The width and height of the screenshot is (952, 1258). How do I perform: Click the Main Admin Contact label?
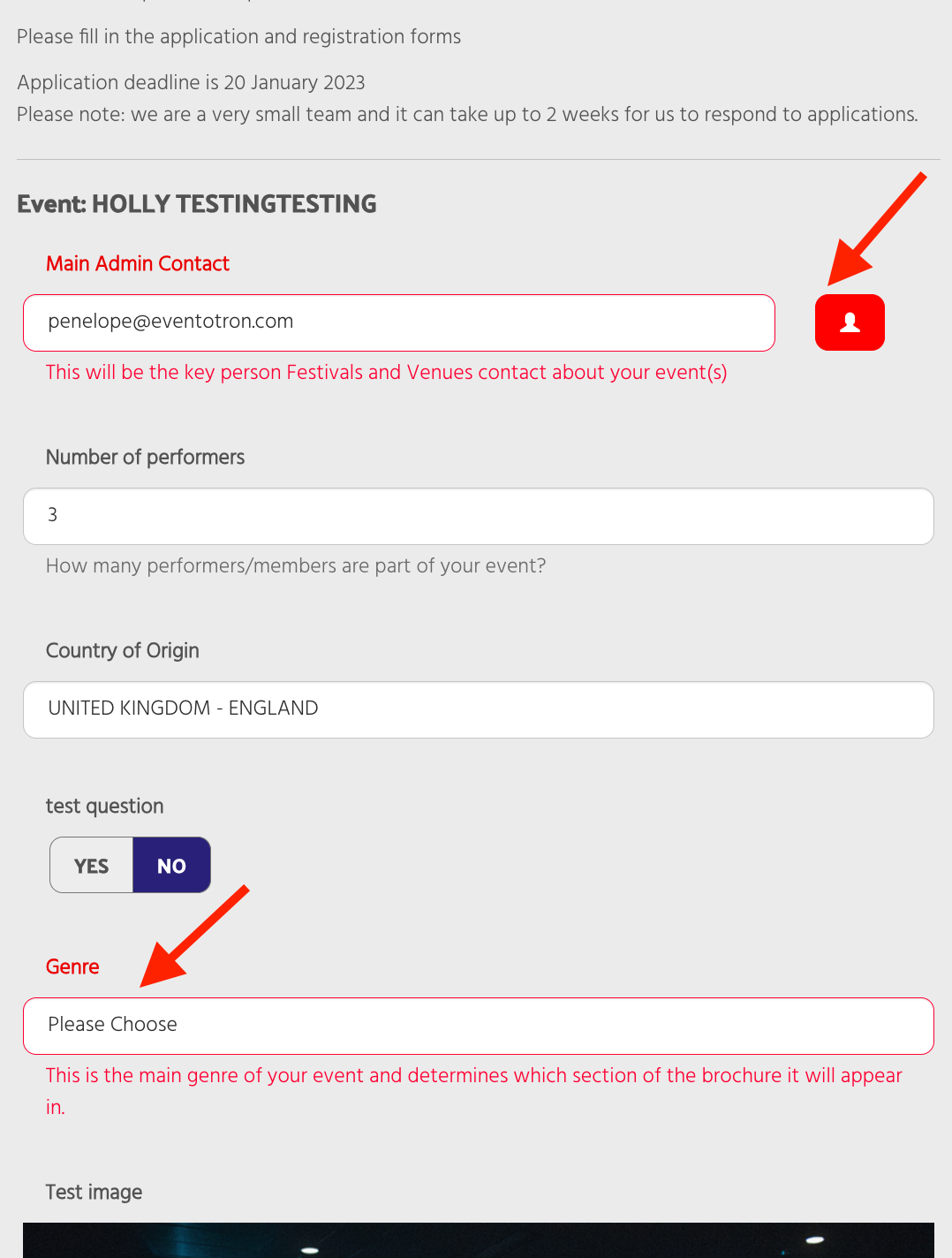(138, 263)
